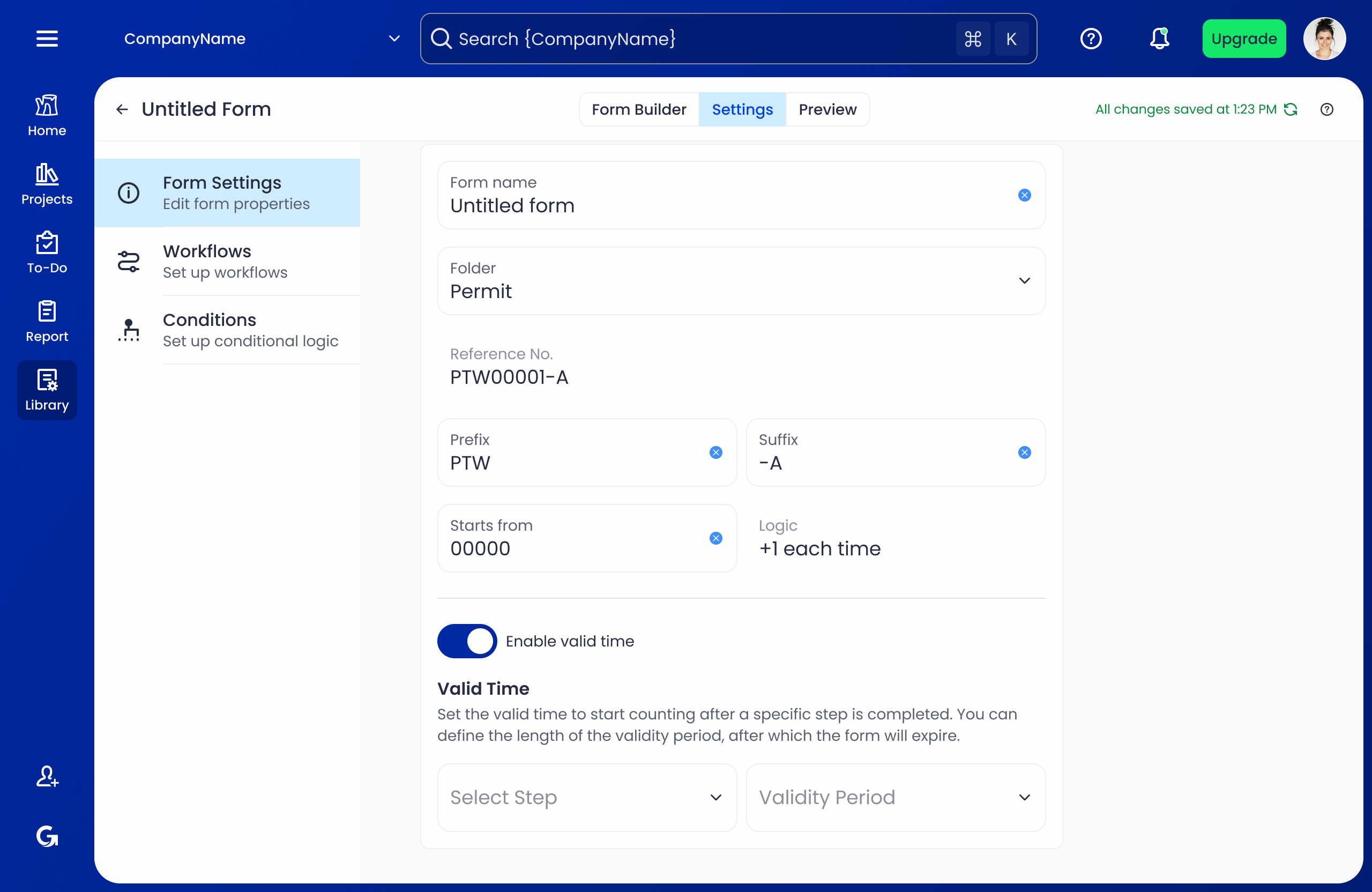The height and width of the screenshot is (892, 1372).
Task: Go to Home in sidebar
Action: [x=47, y=115]
